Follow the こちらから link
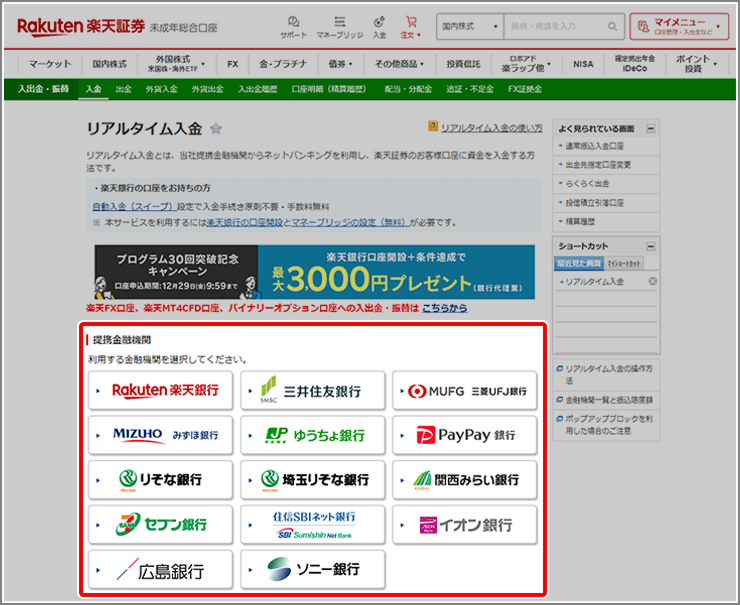This screenshot has height=605, width=740. [x=445, y=308]
